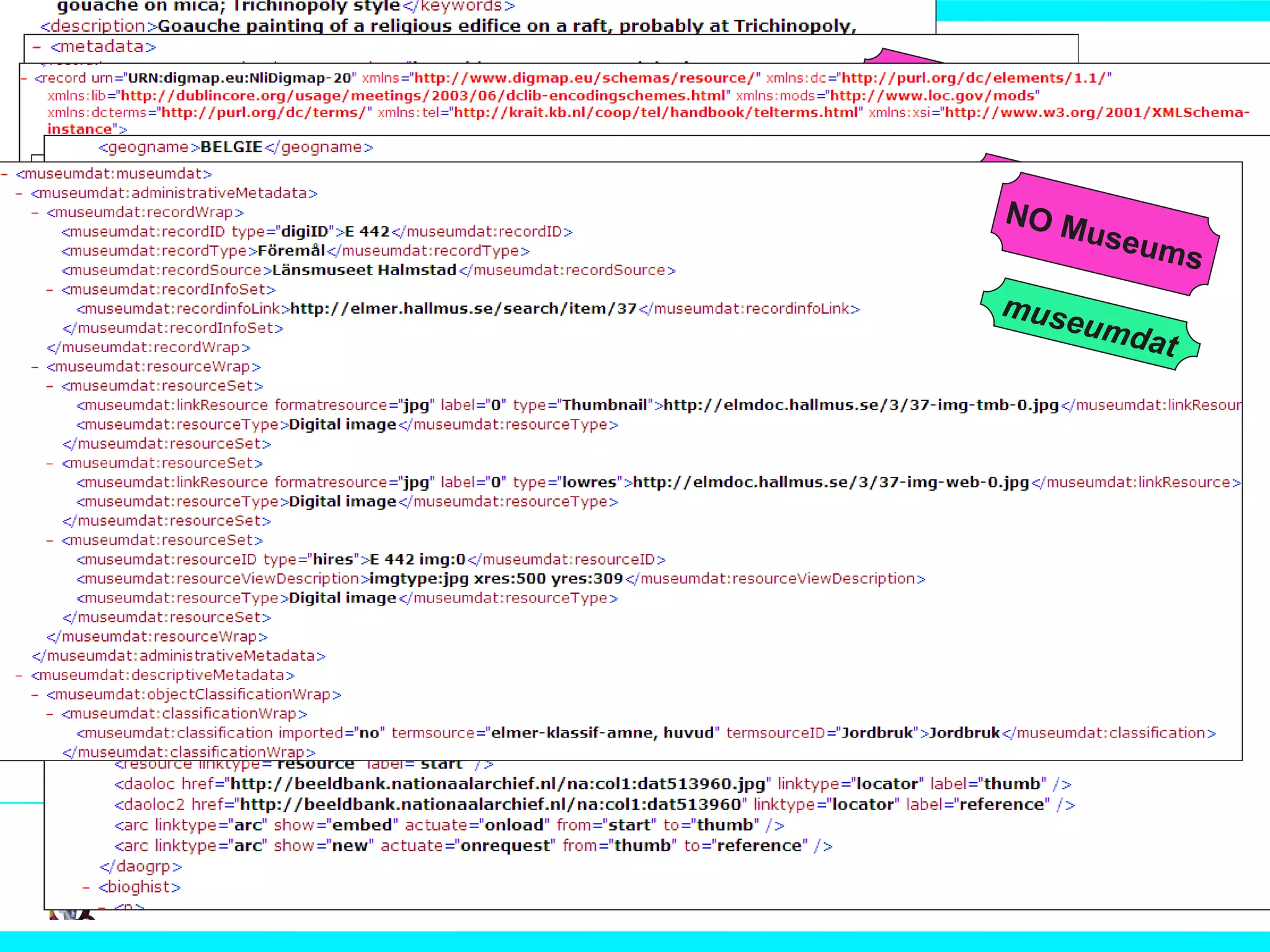Collapse the museumdat:classificationWrap node
This screenshot has height=952, width=1270.
pos(50,714)
